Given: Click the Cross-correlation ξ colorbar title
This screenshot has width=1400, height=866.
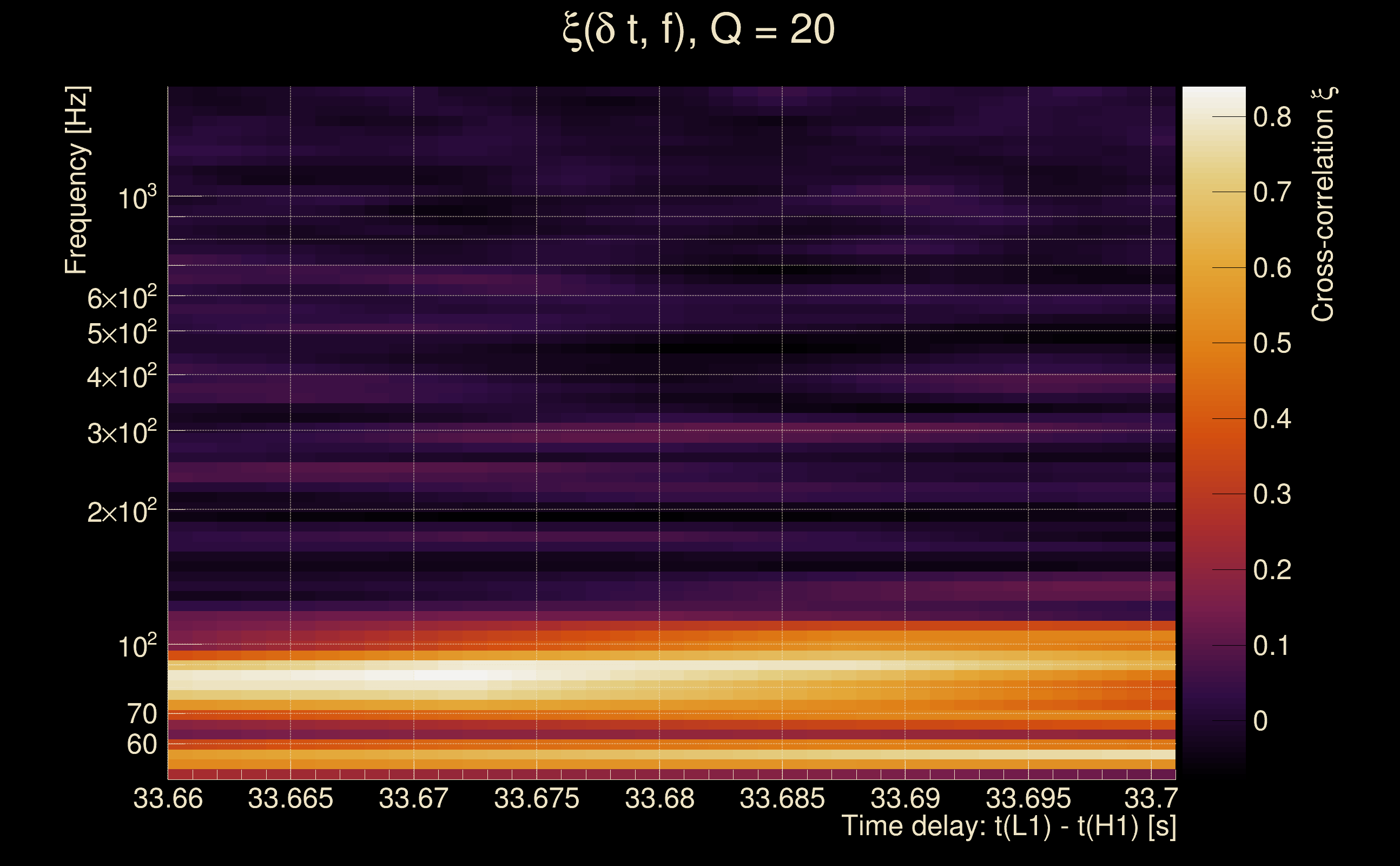Looking at the screenshot, I should [1323, 204].
